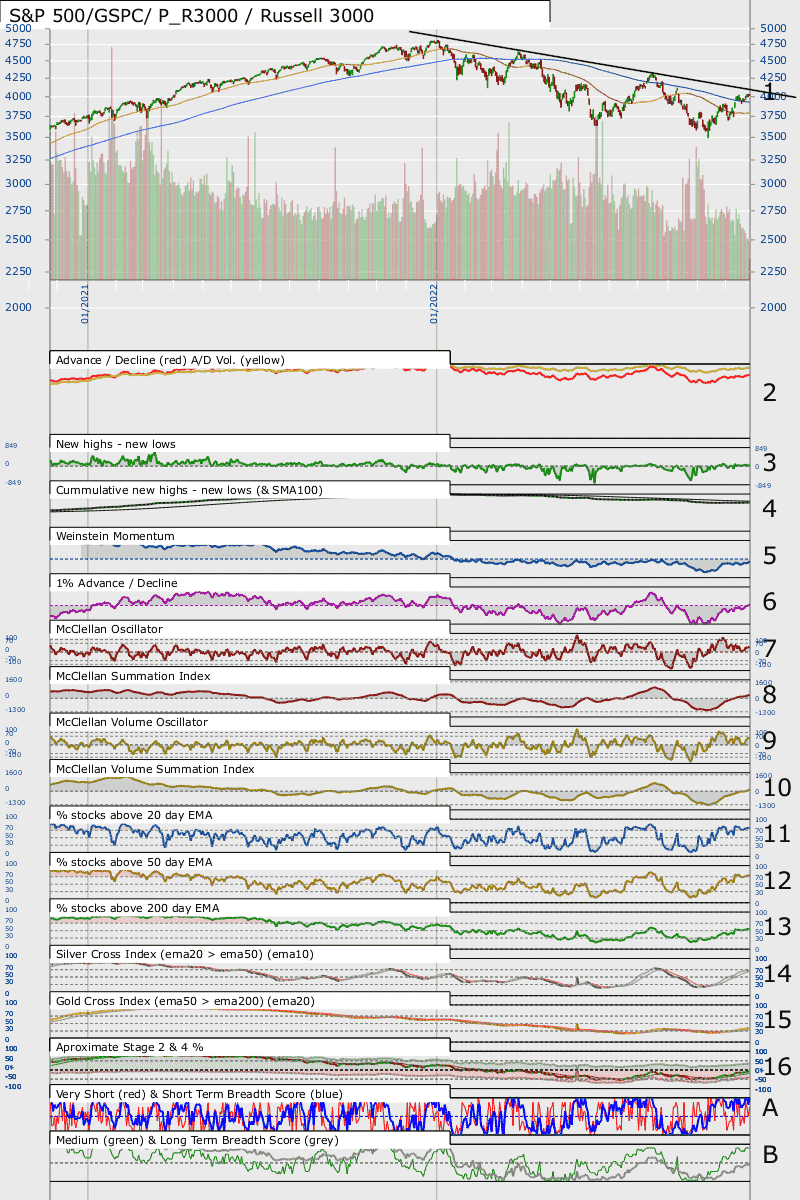Screen dimensions: 800x1200
Task: Click panel number 14 beside Silver Cross Index
Action: click(x=777, y=973)
